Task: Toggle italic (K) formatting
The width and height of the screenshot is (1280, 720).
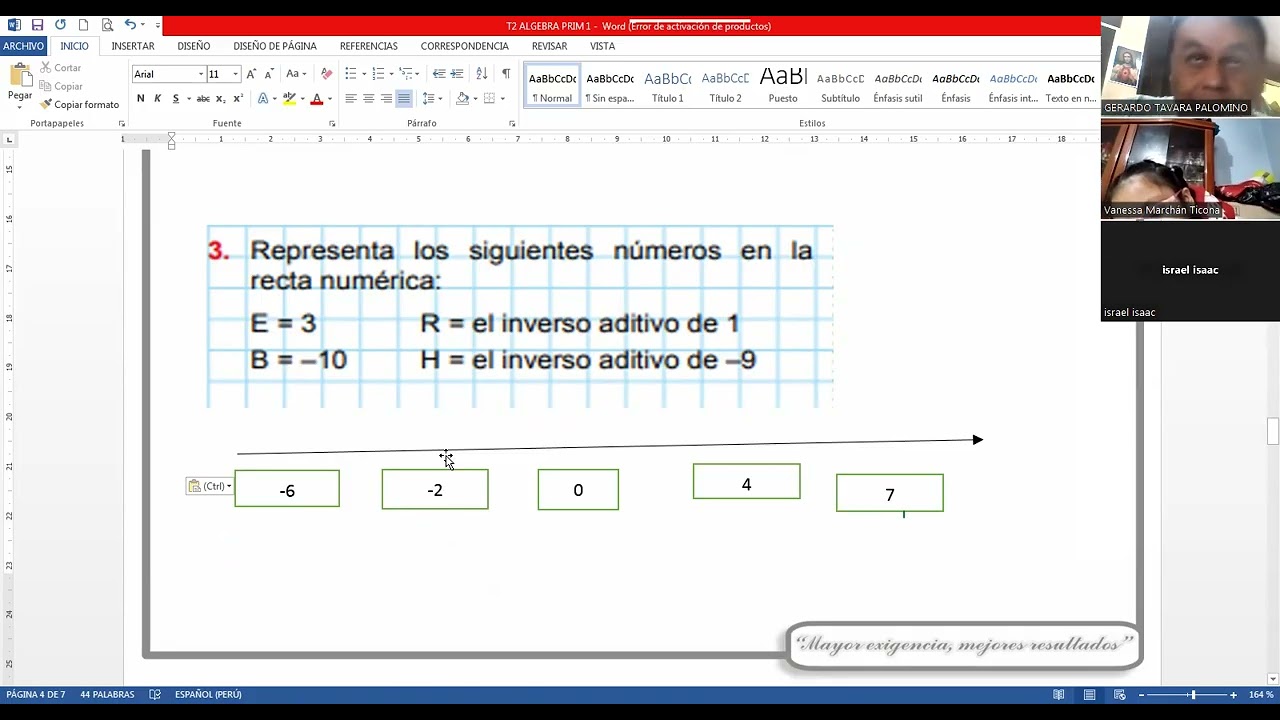Action: tap(158, 98)
